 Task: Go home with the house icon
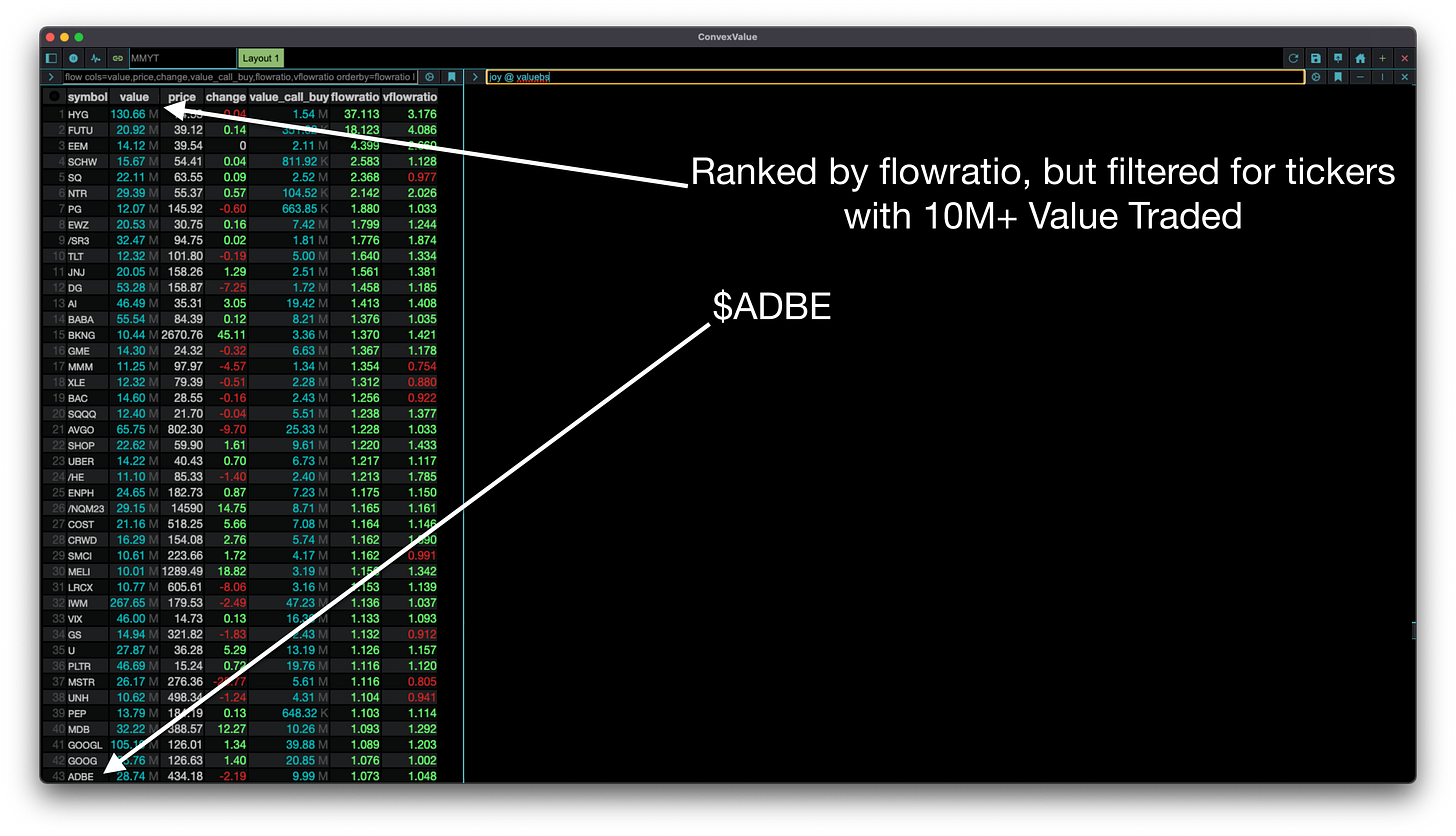click(x=1360, y=59)
